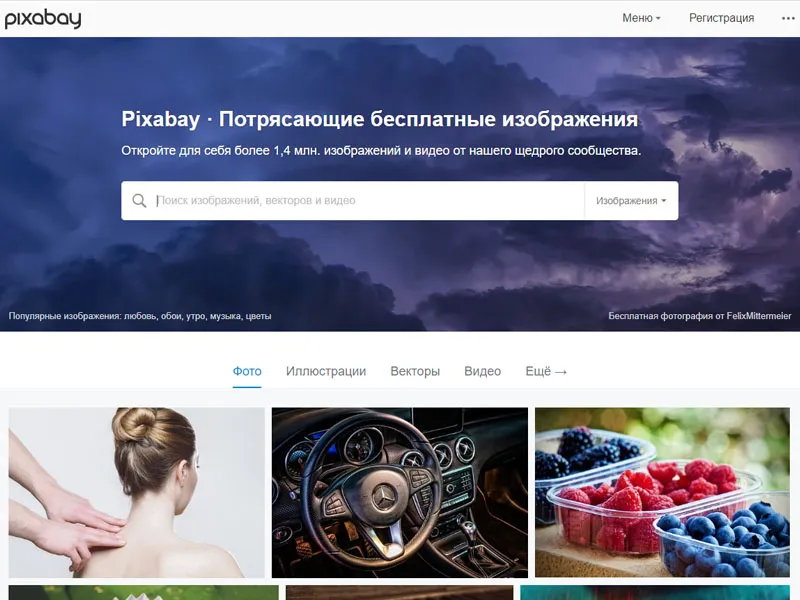Image resolution: width=800 pixels, height=600 pixels.
Task: Open the massage woman photo thumbnail
Action: point(137,492)
